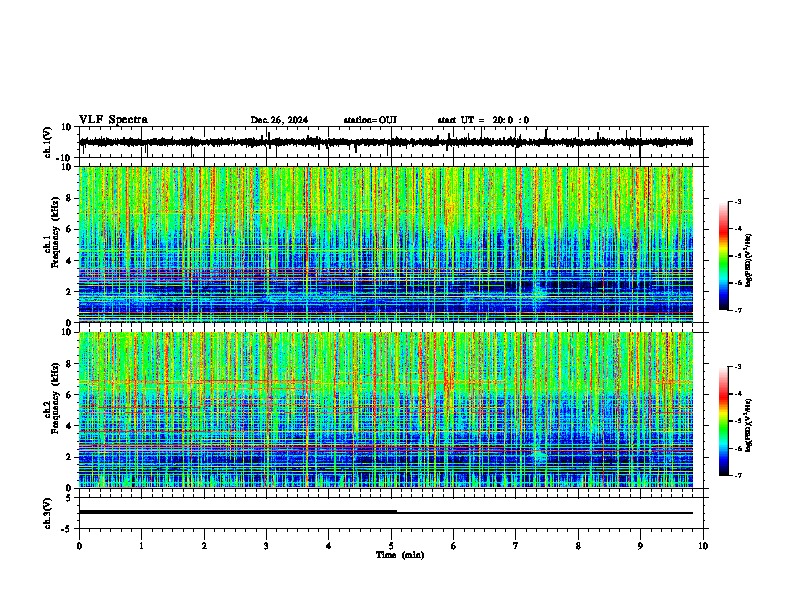Click the "2" kHz tick on ch.1 spectrogram
This screenshot has width=792, height=612.
[69, 291]
